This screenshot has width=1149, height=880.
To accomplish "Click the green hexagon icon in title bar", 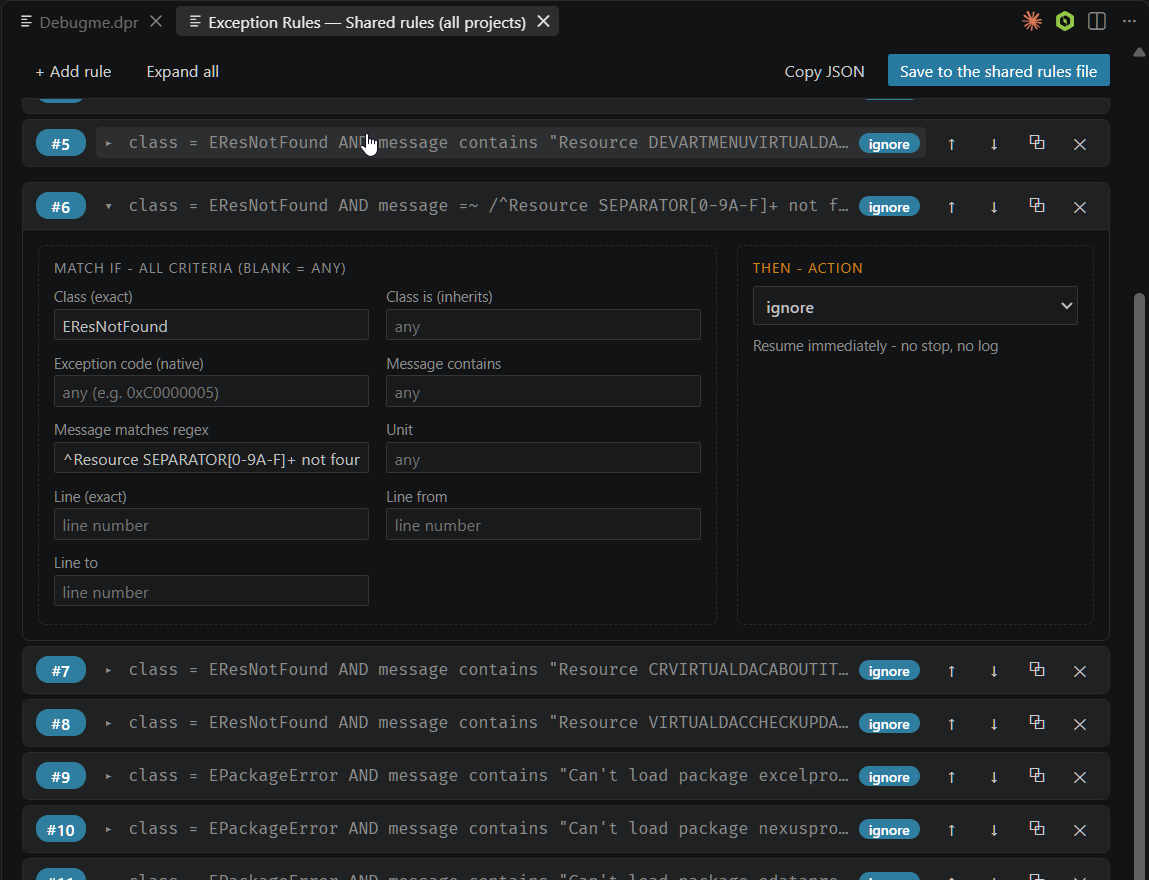I will point(1065,21).
